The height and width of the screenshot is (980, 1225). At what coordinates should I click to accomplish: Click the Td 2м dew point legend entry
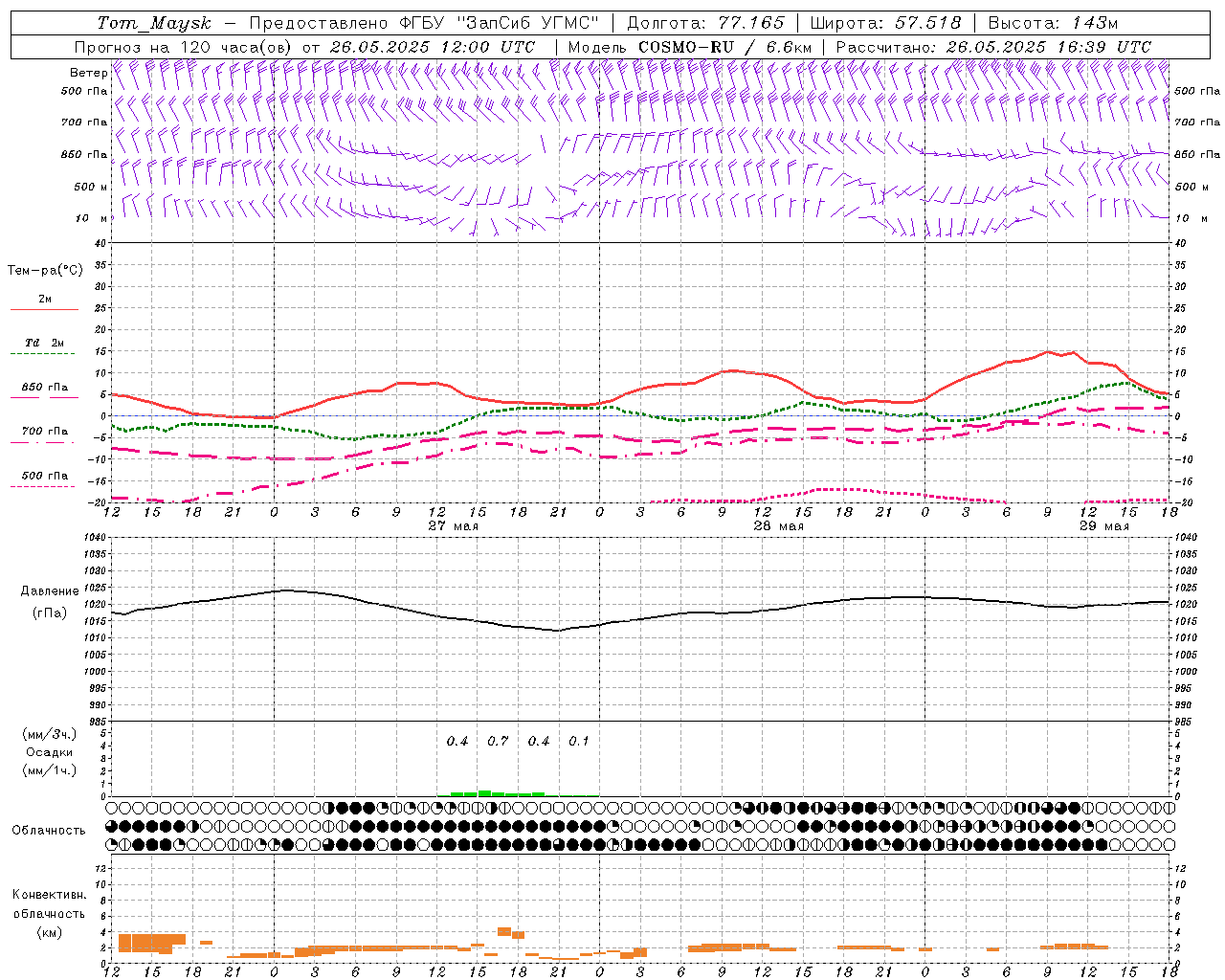[x=44, y=343]
